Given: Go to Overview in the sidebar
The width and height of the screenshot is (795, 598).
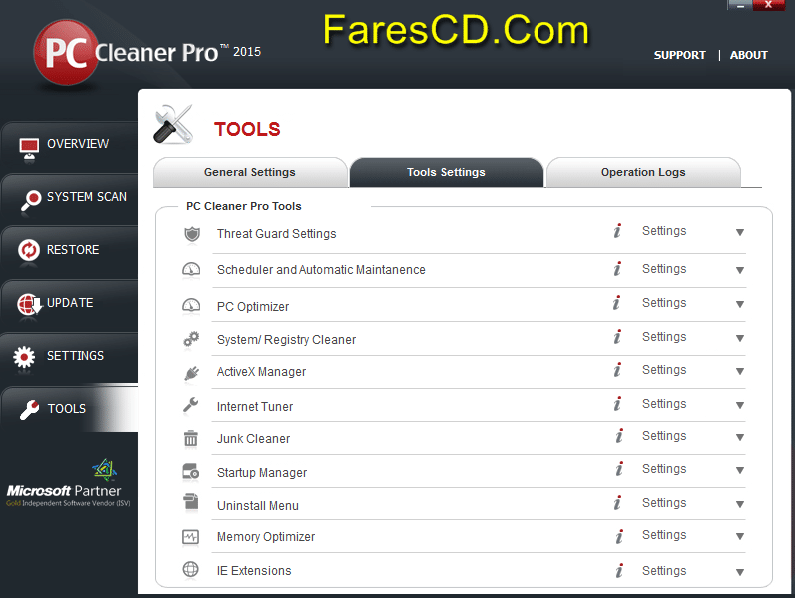Looking at the screenshot, I should click(69, 146).
